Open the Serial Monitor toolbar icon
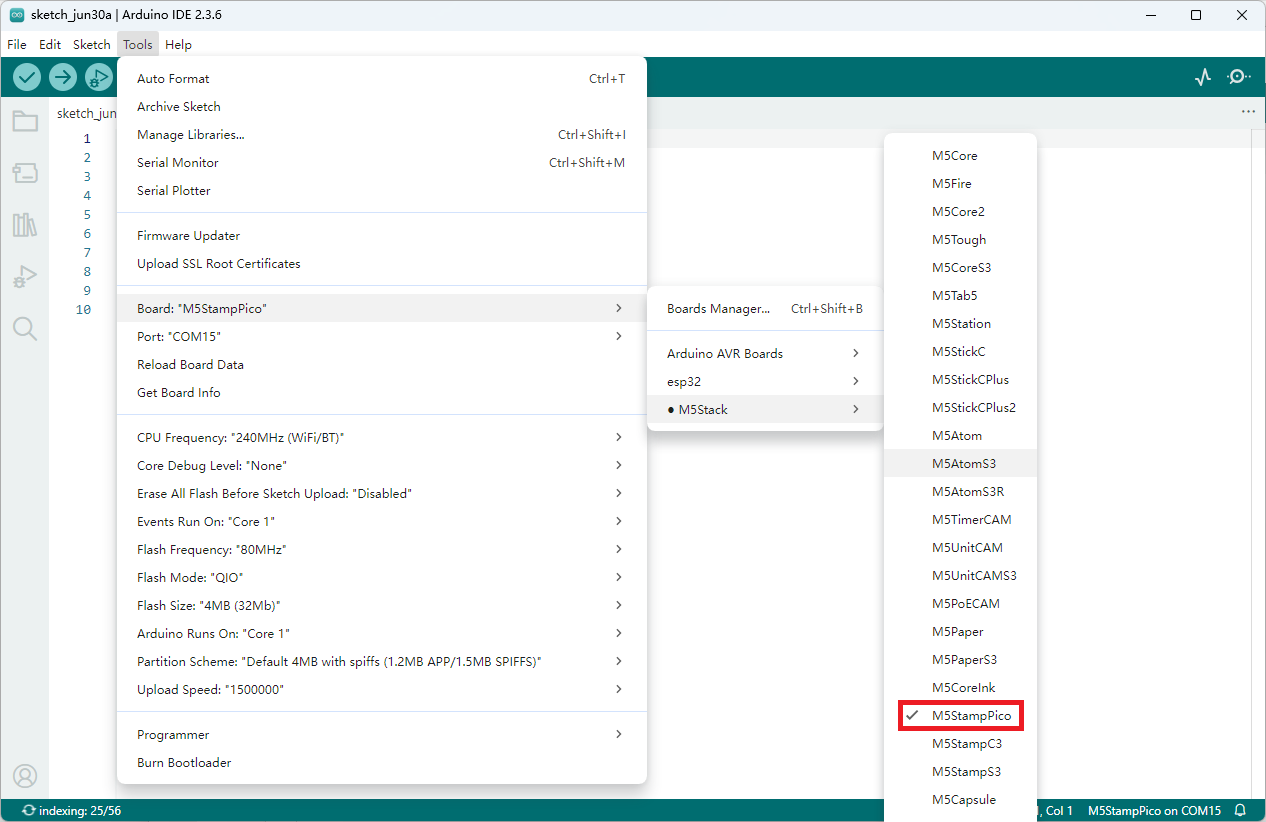 pyautogui.click(x=1239, y=76)
